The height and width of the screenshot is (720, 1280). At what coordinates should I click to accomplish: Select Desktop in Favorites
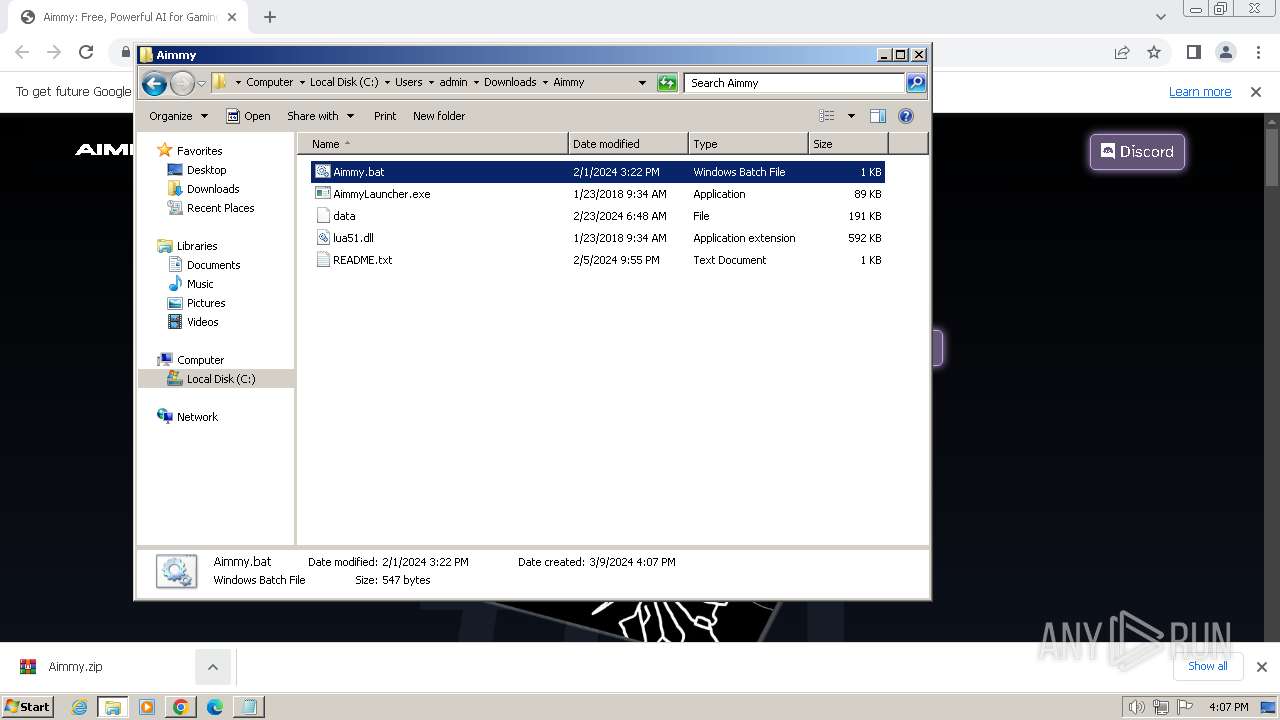(206, 170)
